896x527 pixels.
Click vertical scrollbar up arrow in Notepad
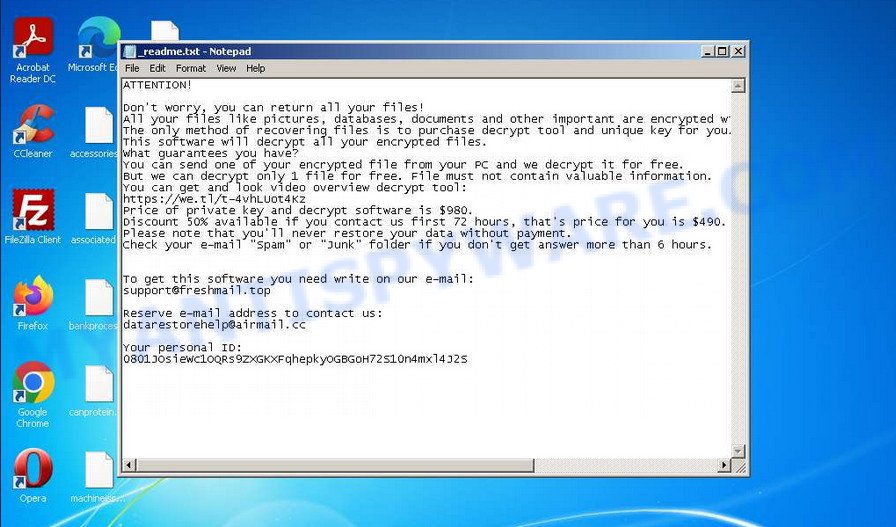click(x=738, y=86)
